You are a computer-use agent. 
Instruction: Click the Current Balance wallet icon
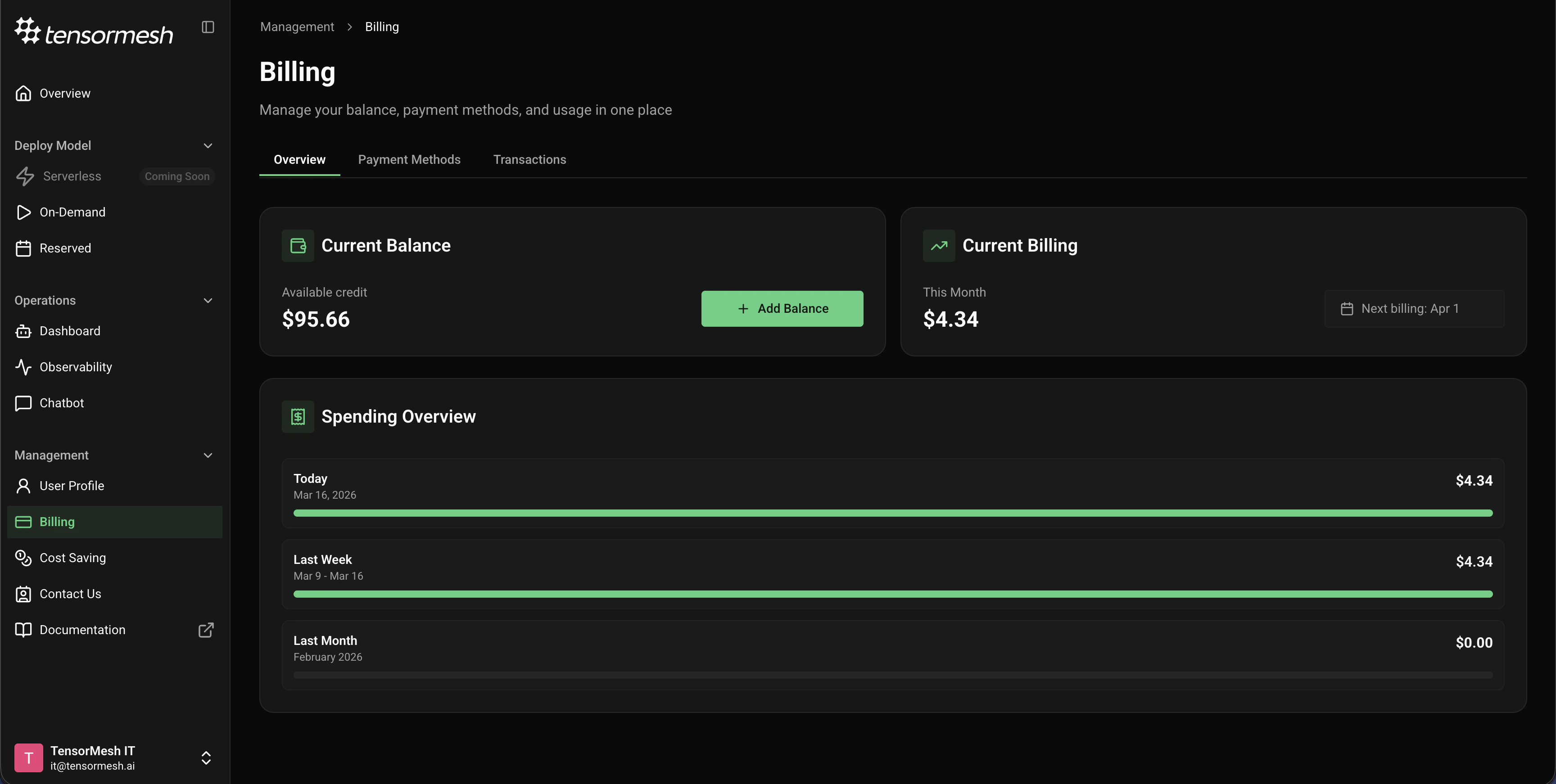click(x=298, y=245)
